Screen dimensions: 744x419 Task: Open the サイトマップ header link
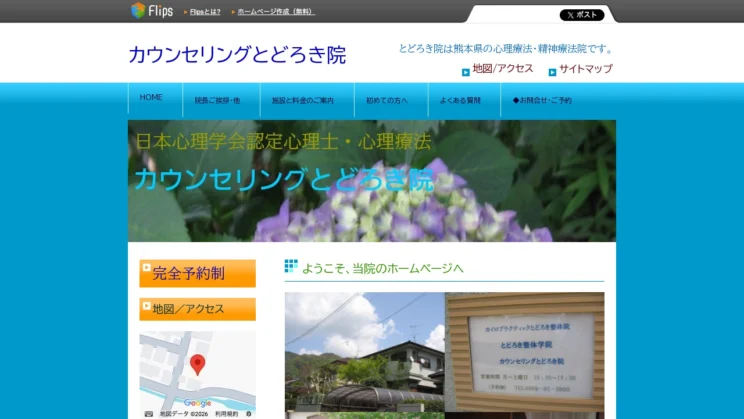pos(586,69)
